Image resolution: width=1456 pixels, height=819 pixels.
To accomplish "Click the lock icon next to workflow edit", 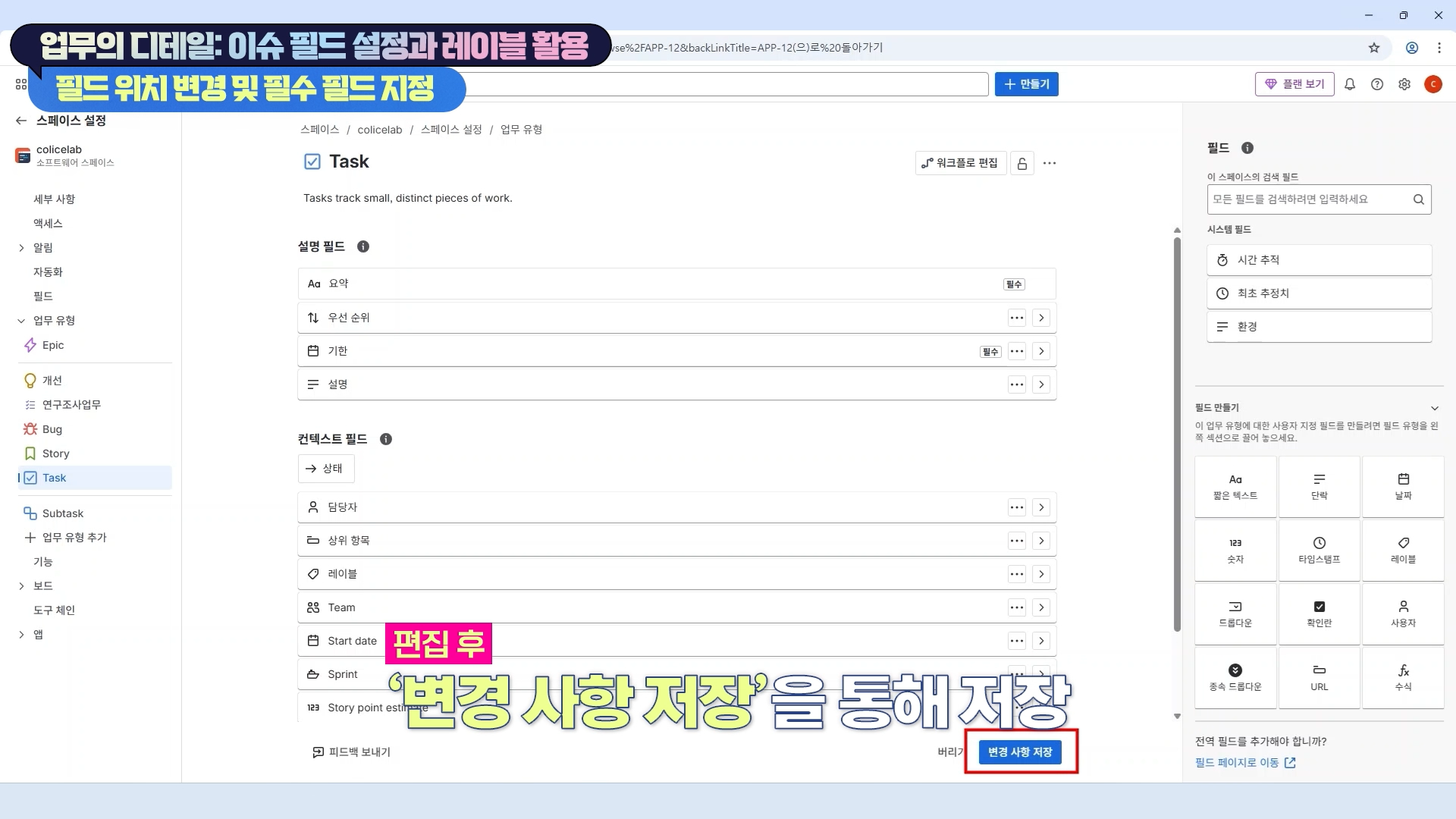I will (1022, 163).
